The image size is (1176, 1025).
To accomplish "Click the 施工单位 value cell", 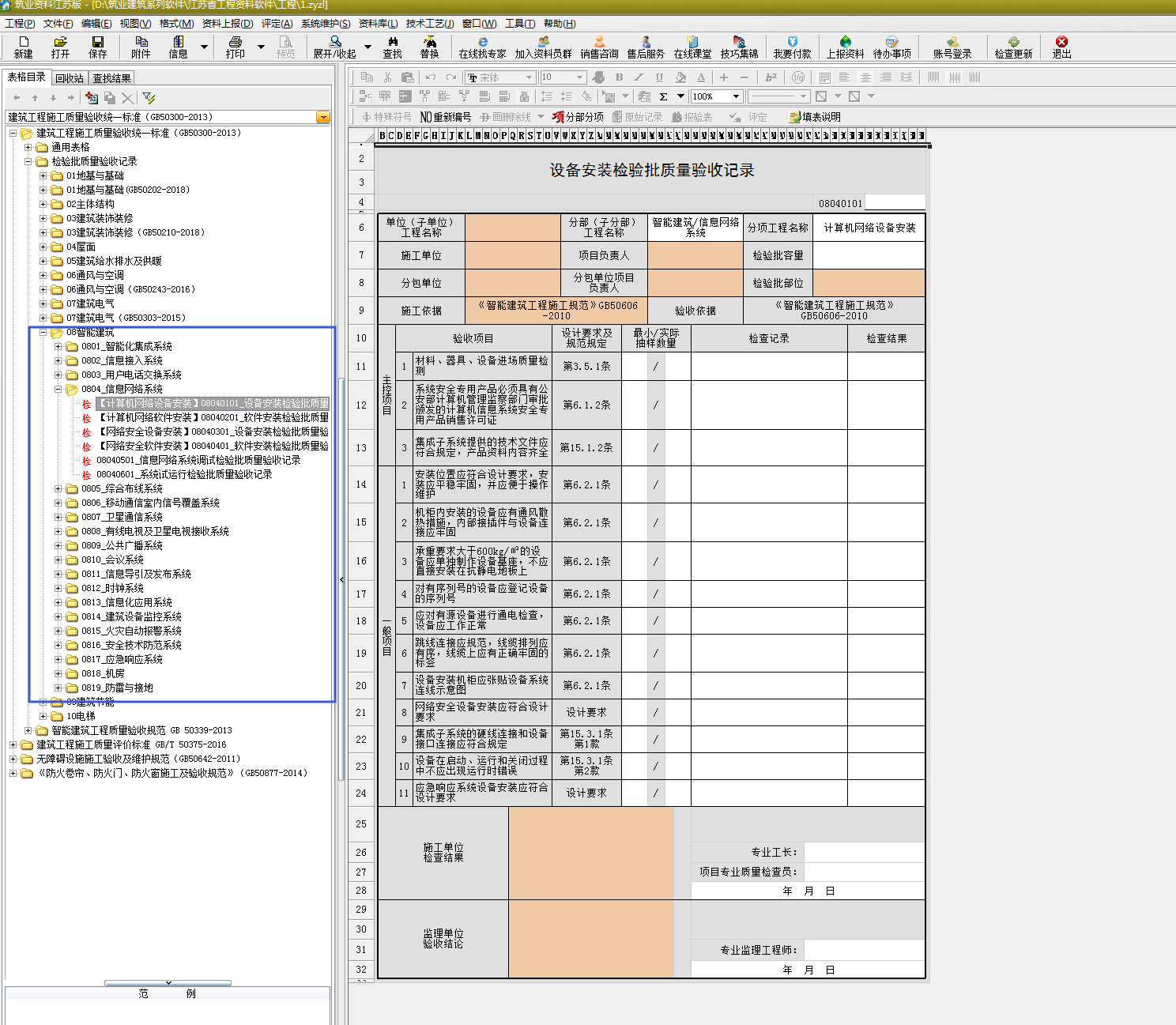I will pyautogui.click(x=512, y=256).
